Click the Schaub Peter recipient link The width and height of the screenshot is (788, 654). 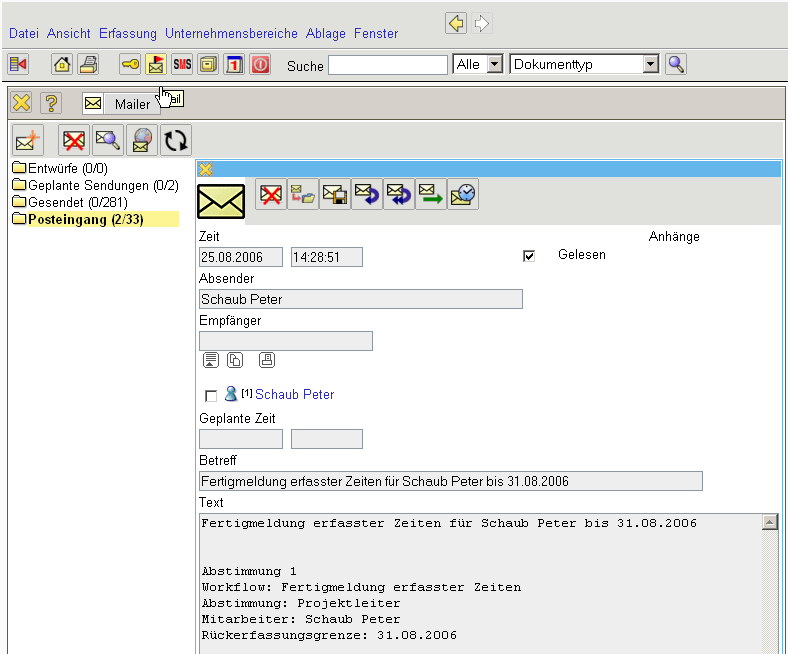coord(294,395)
